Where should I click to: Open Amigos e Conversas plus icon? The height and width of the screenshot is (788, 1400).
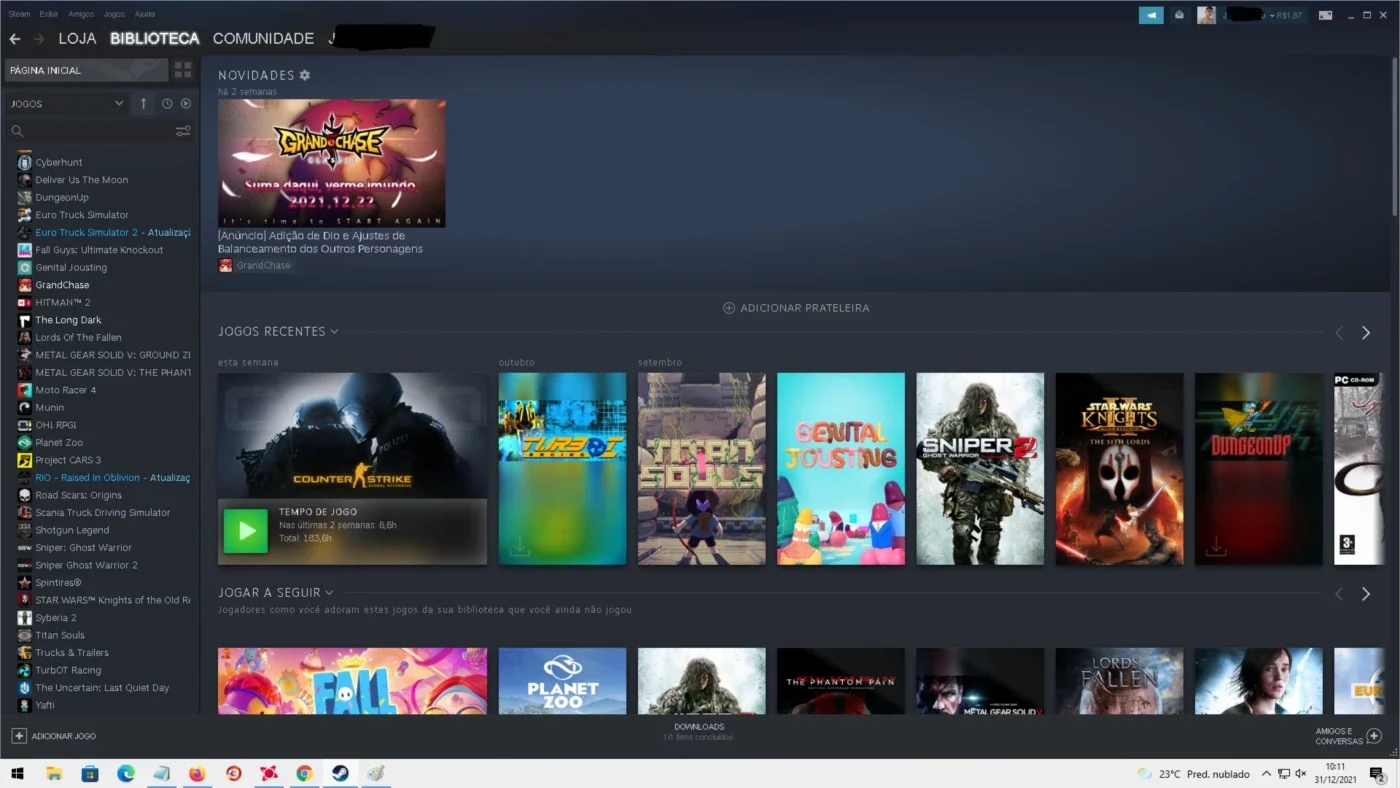coord(1374,736)
